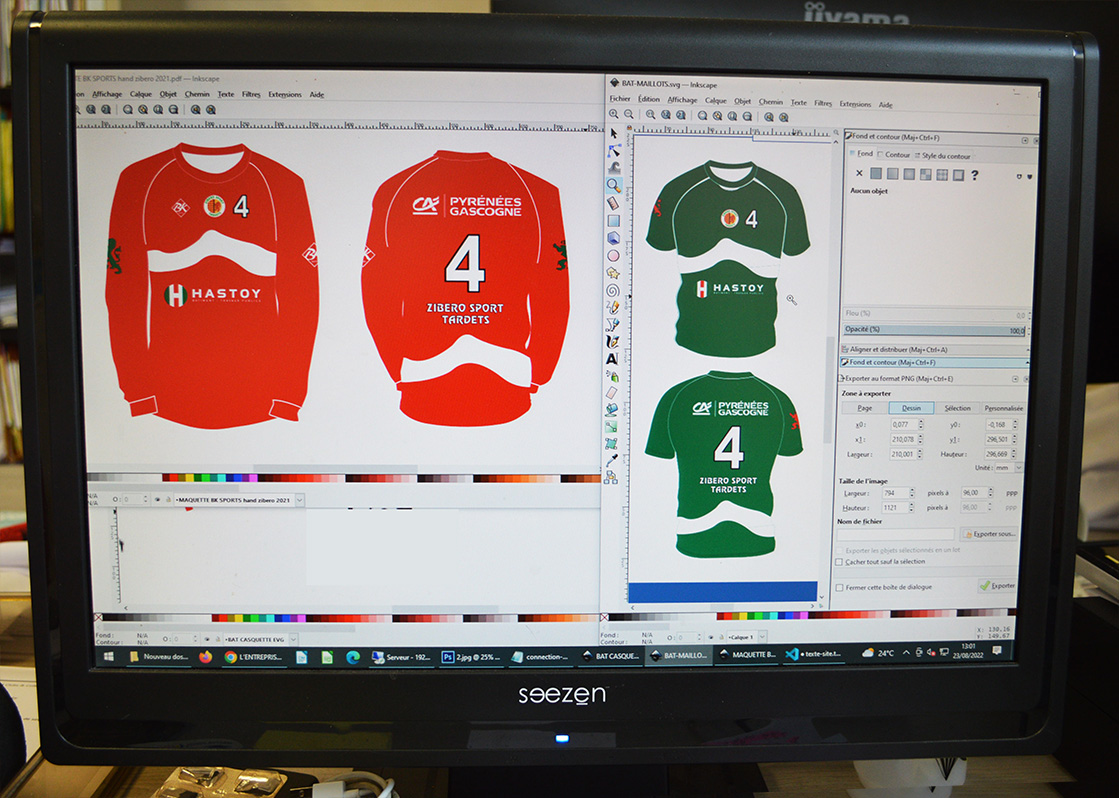Adjust the Opacité (%) slider
Image resolution: width=1119 pixels, height=798 pixels.
[933, 330]
